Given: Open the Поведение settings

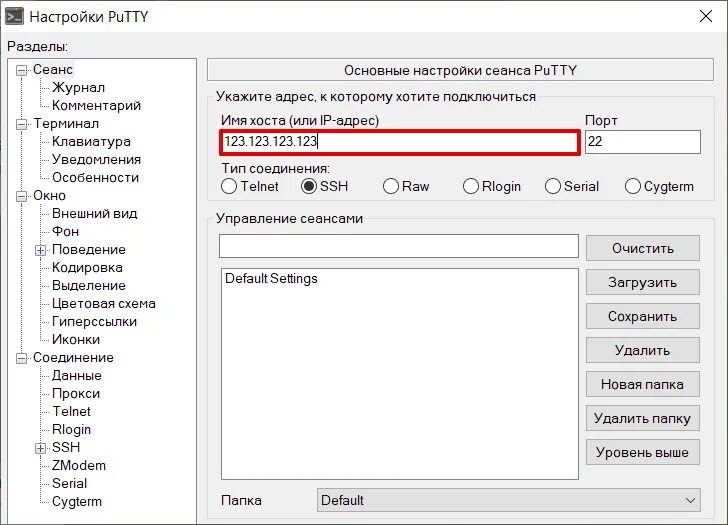Looking at the screenshot, I should click(x=89, y=250).
